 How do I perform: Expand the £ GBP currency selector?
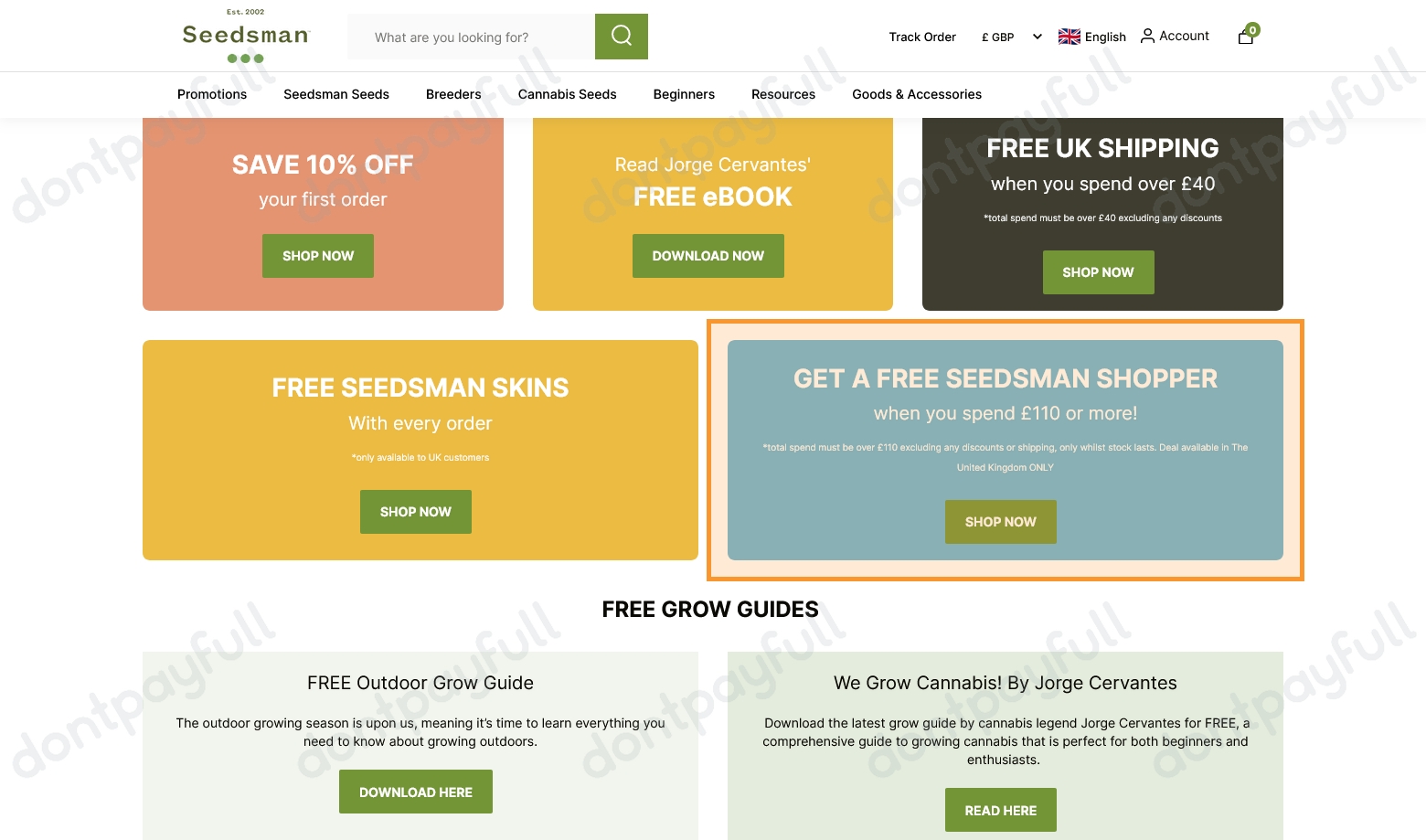[x=1010, y=37]
